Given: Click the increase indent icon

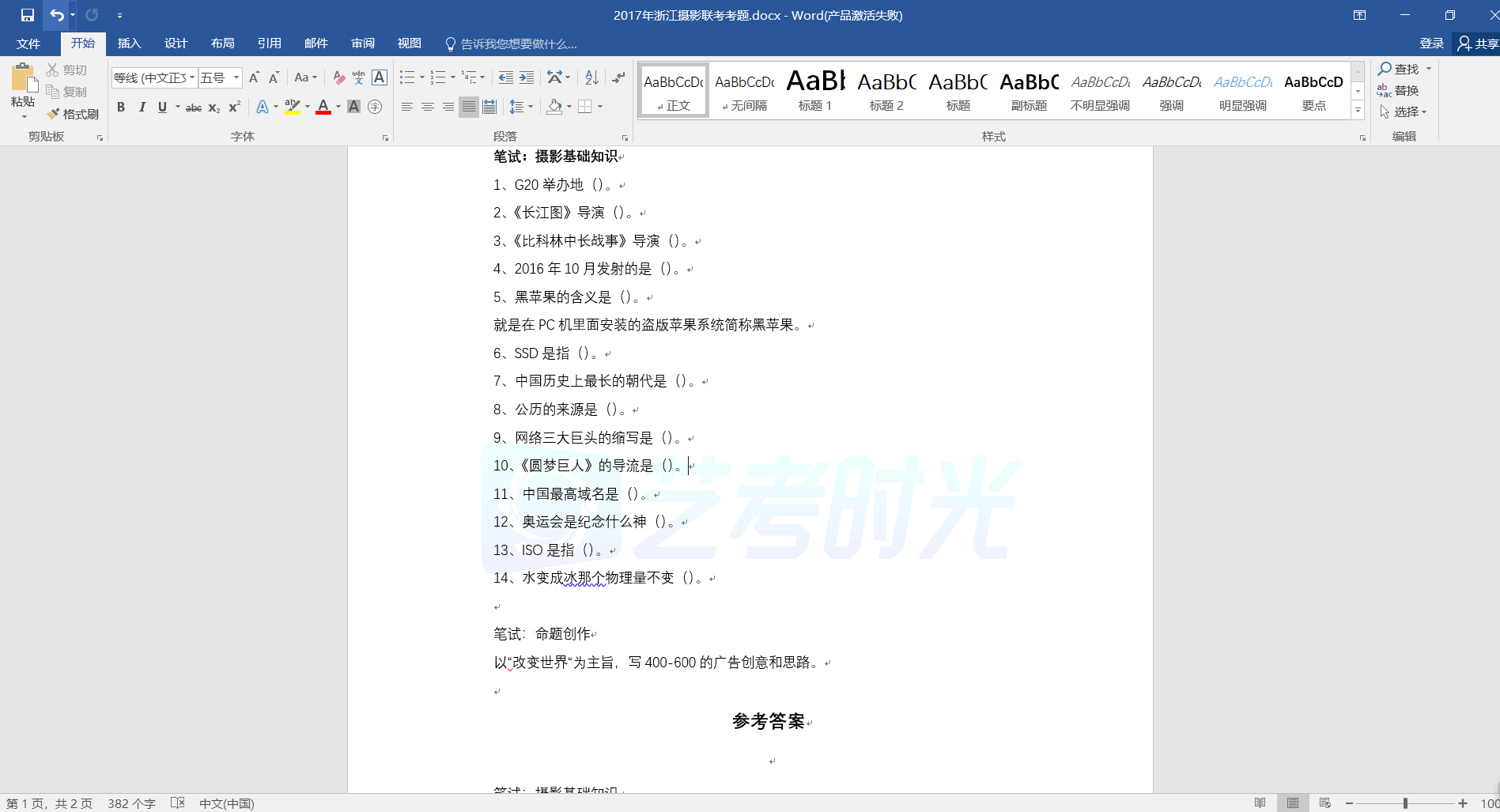Looking at the screenshot, I should tap(527, 77).
